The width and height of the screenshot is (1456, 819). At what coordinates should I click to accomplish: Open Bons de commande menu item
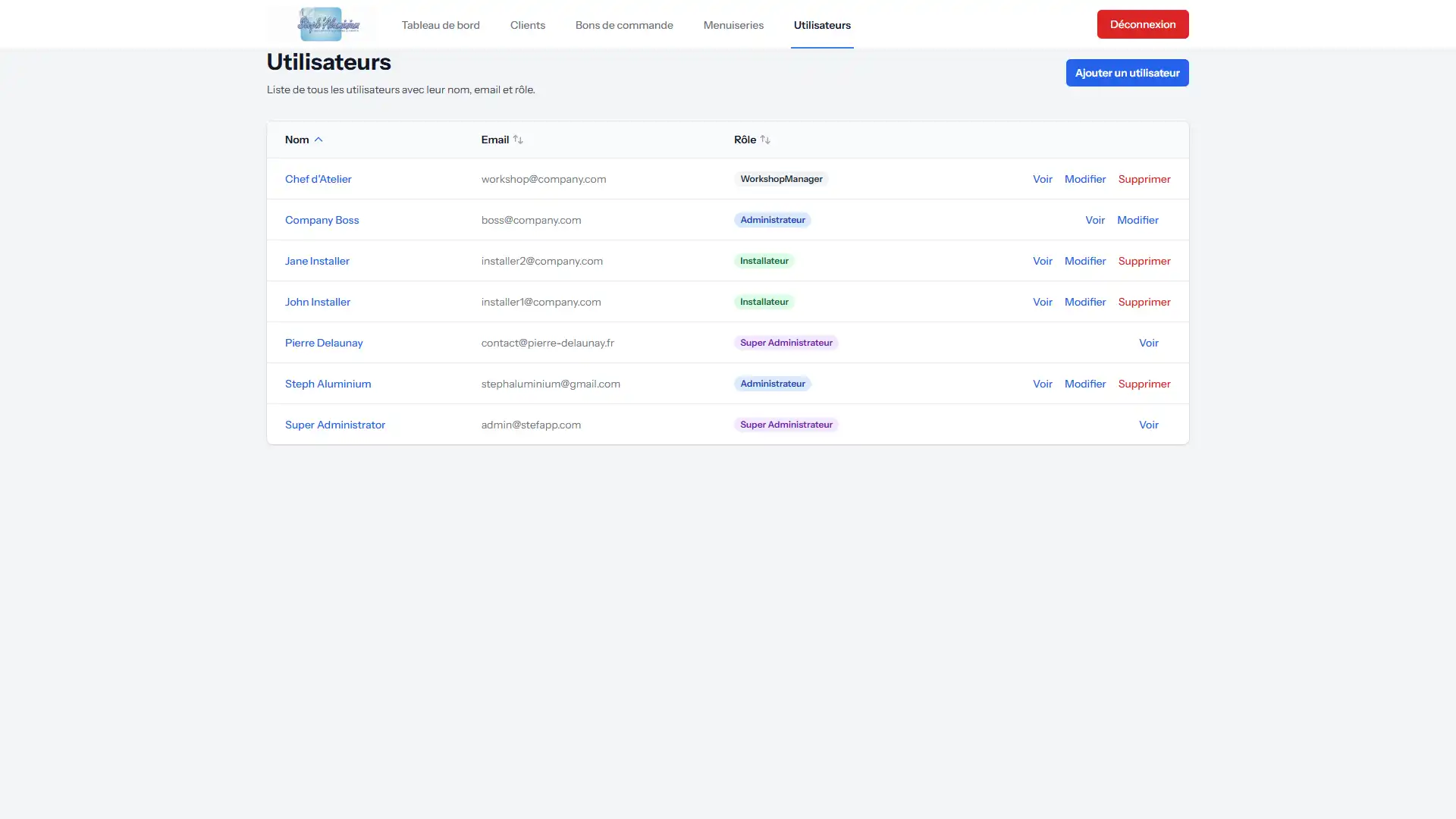(x=624, y=25)
